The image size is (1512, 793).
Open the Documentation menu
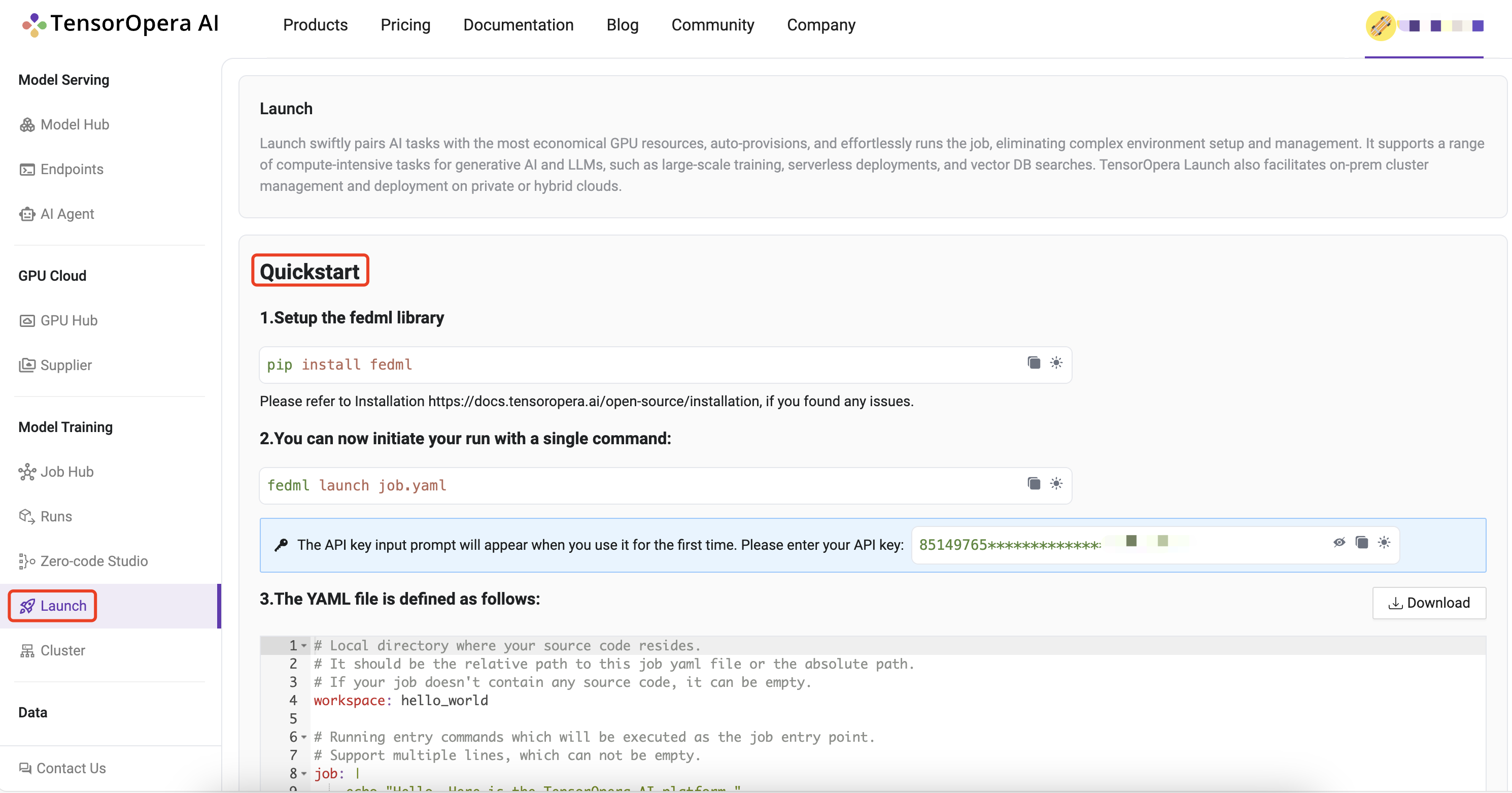pyautogui.click(x=518, y=25)
